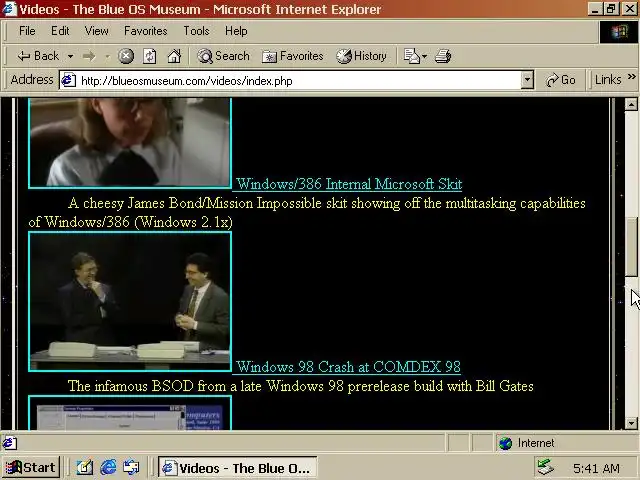
Task: Click the Windows/386 skit video thumbnail
Action: pyautogui.click(x=130, y=143)
